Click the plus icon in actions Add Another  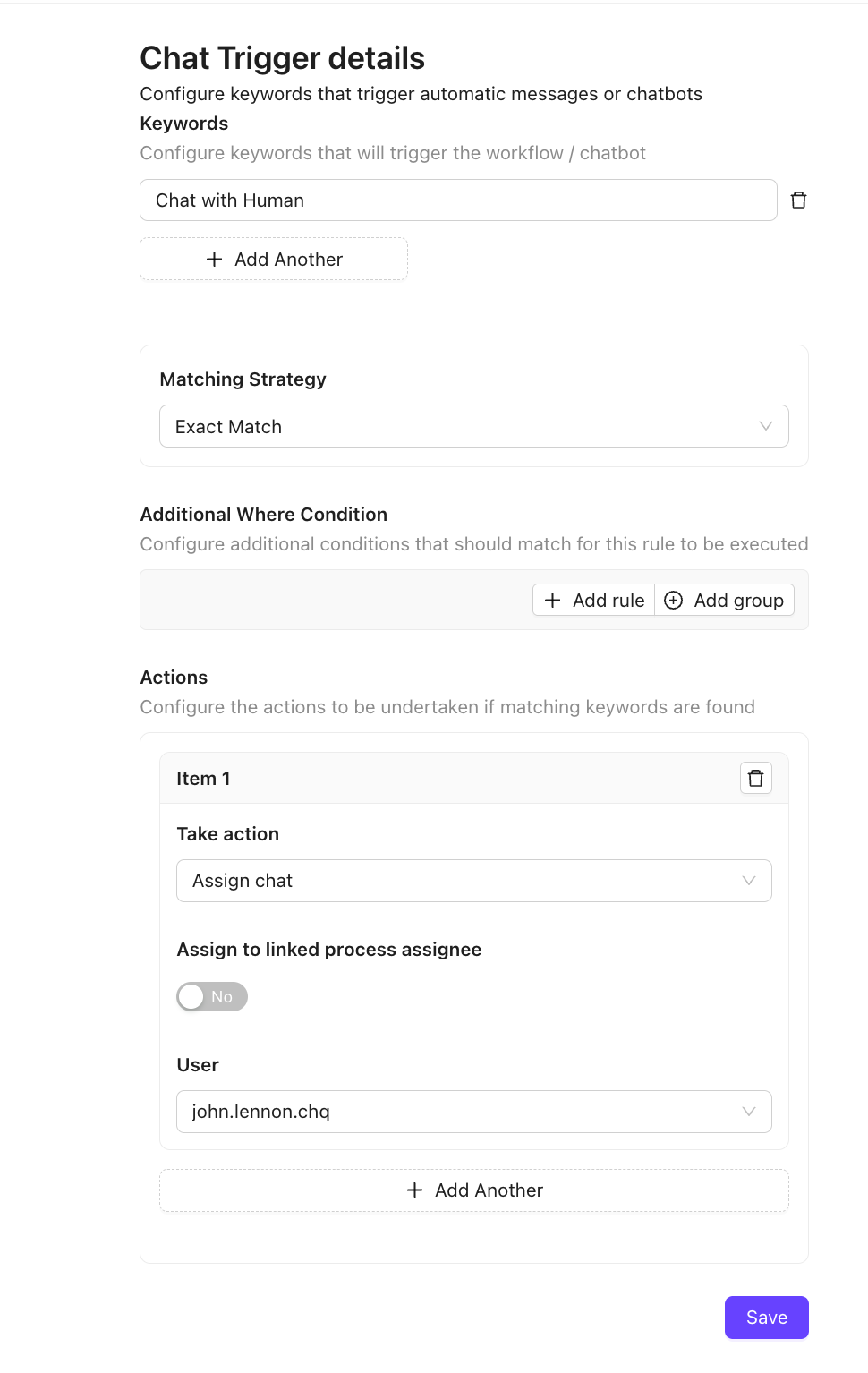pos(414,1190)
